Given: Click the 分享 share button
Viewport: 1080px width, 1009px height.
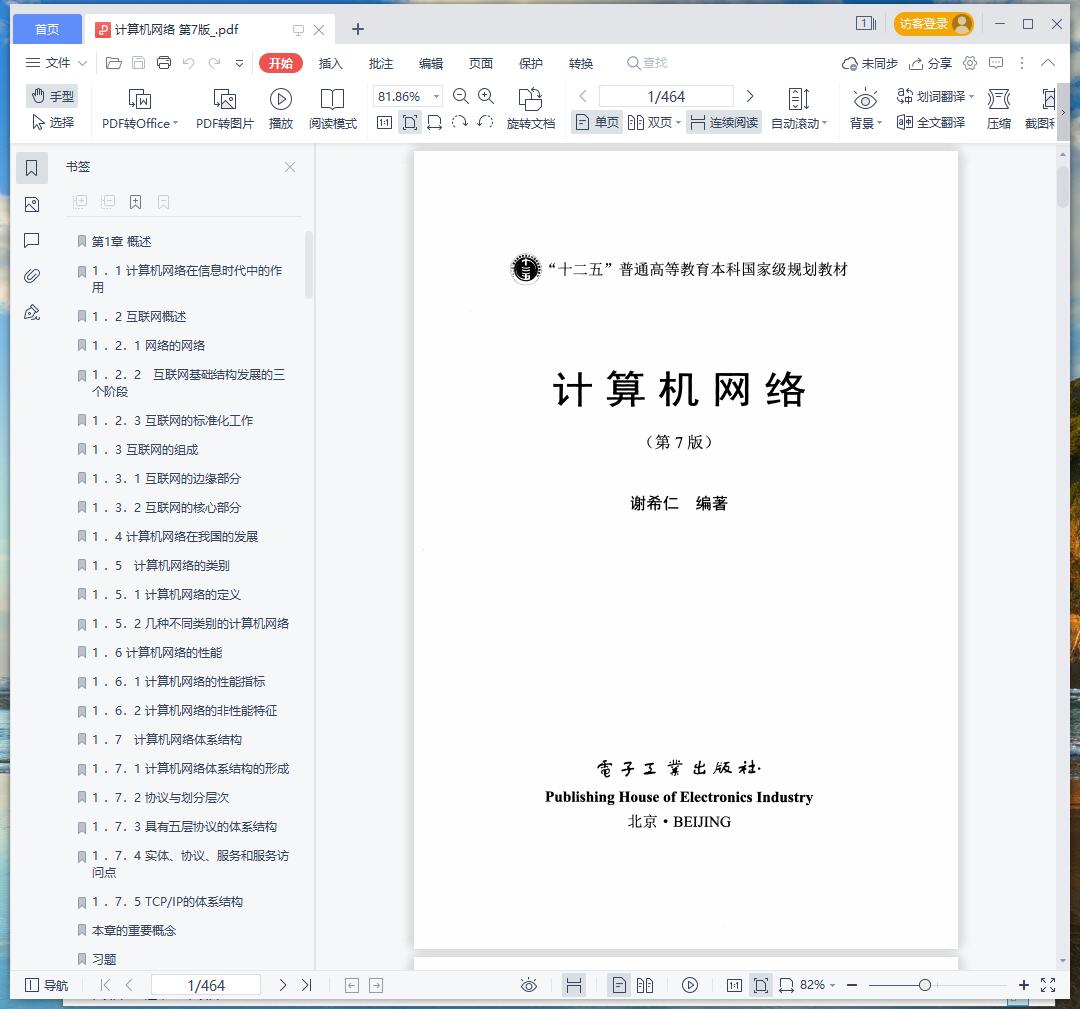Looking at the screenshot, I should (x=931, y=63).
